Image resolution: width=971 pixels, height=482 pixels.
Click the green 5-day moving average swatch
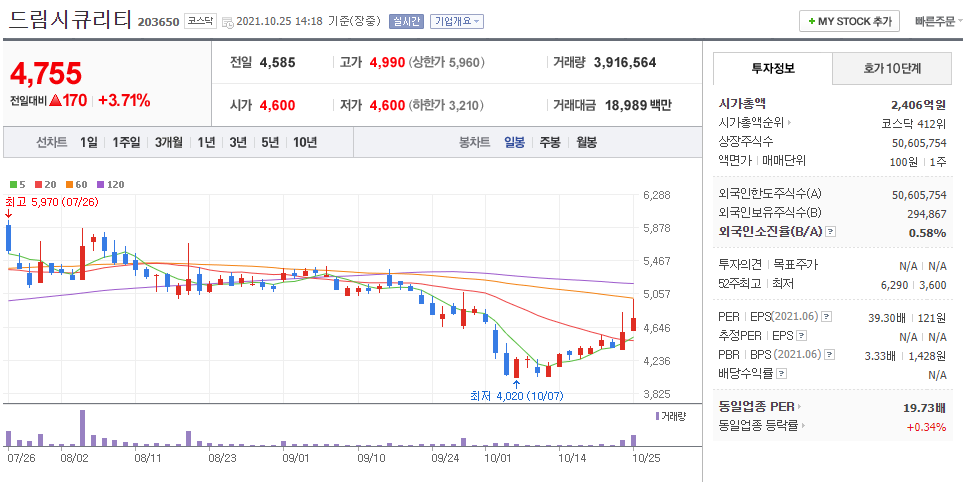[x=14, y=185]
